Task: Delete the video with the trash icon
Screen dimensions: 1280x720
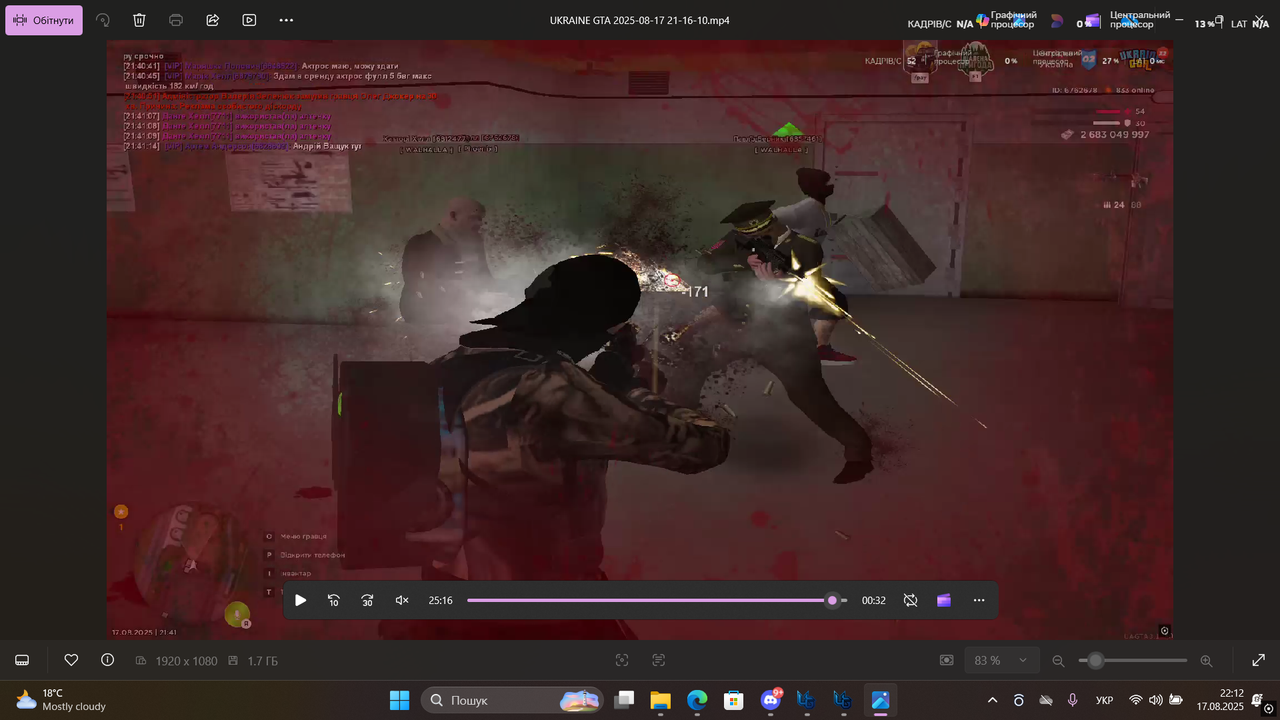Action: click(x=139, y=20)
